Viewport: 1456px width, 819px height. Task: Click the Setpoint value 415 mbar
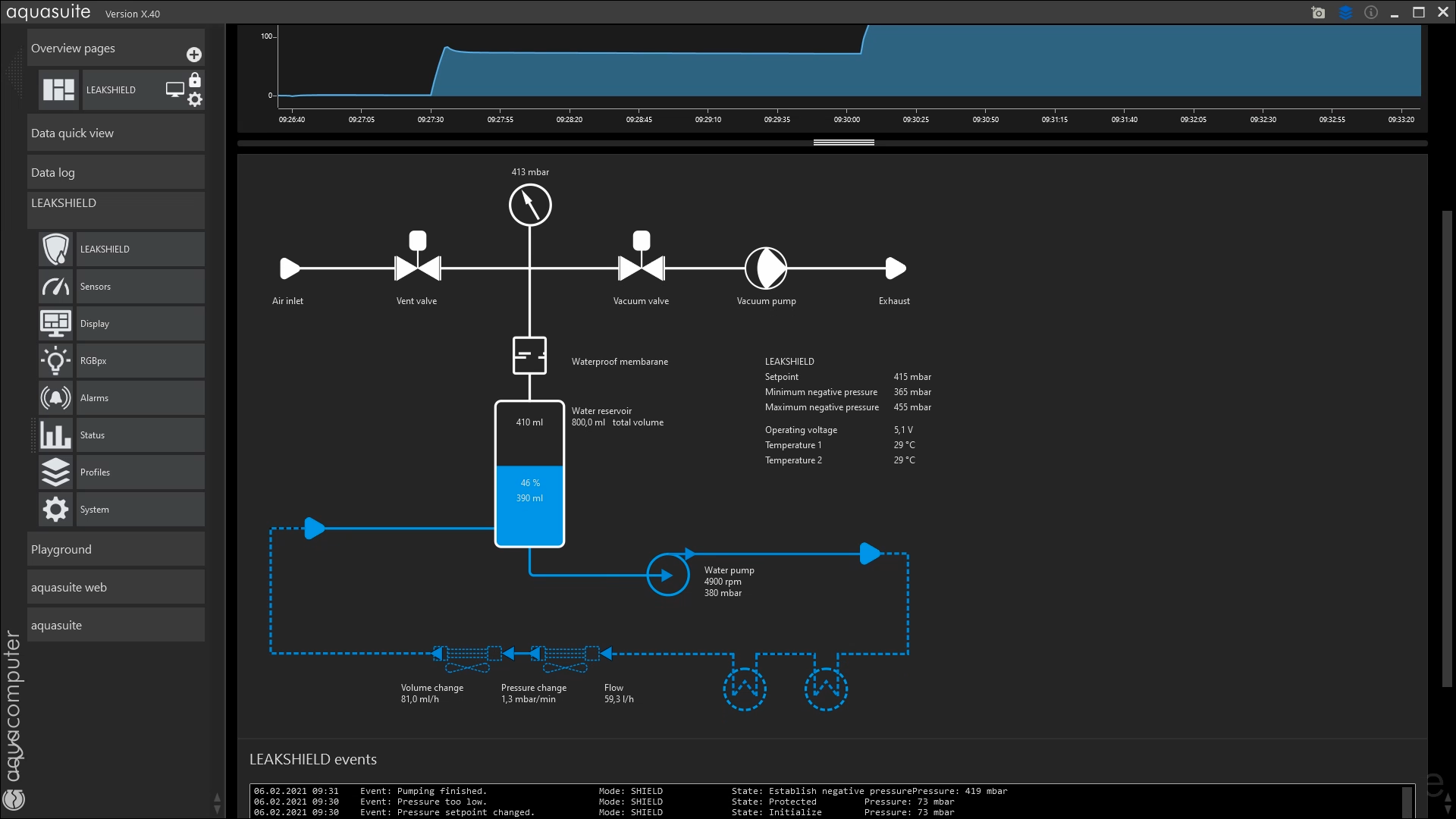(912, 377)
